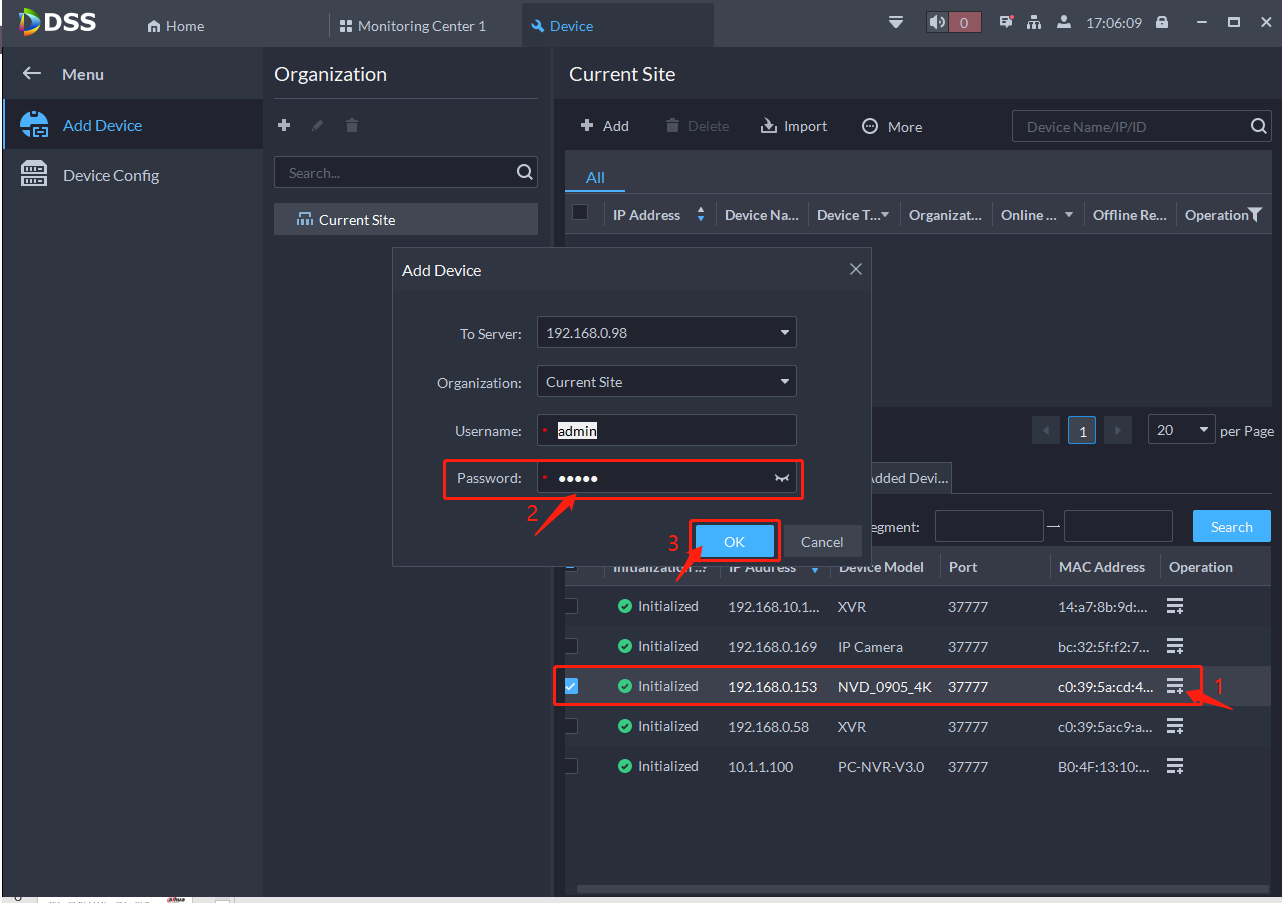Image resolution: width=1282 pixels, height=903 pixels.
Task: Click the Operation column filter funnel icon
Action: 1255,214
